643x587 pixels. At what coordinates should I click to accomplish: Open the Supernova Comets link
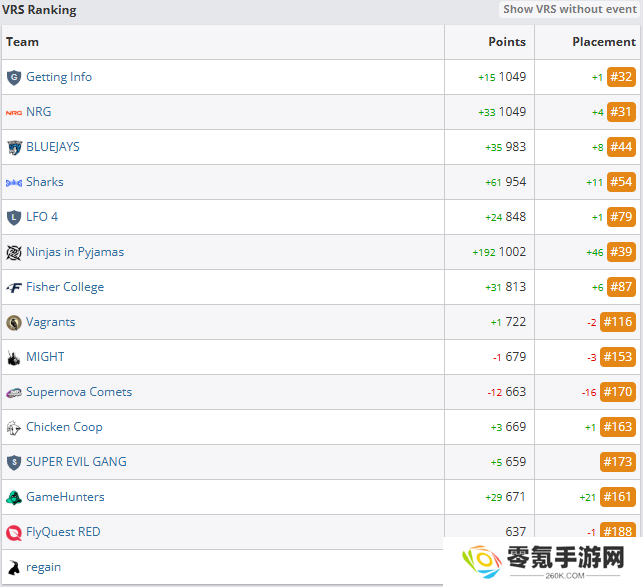[x=79, y=392]
